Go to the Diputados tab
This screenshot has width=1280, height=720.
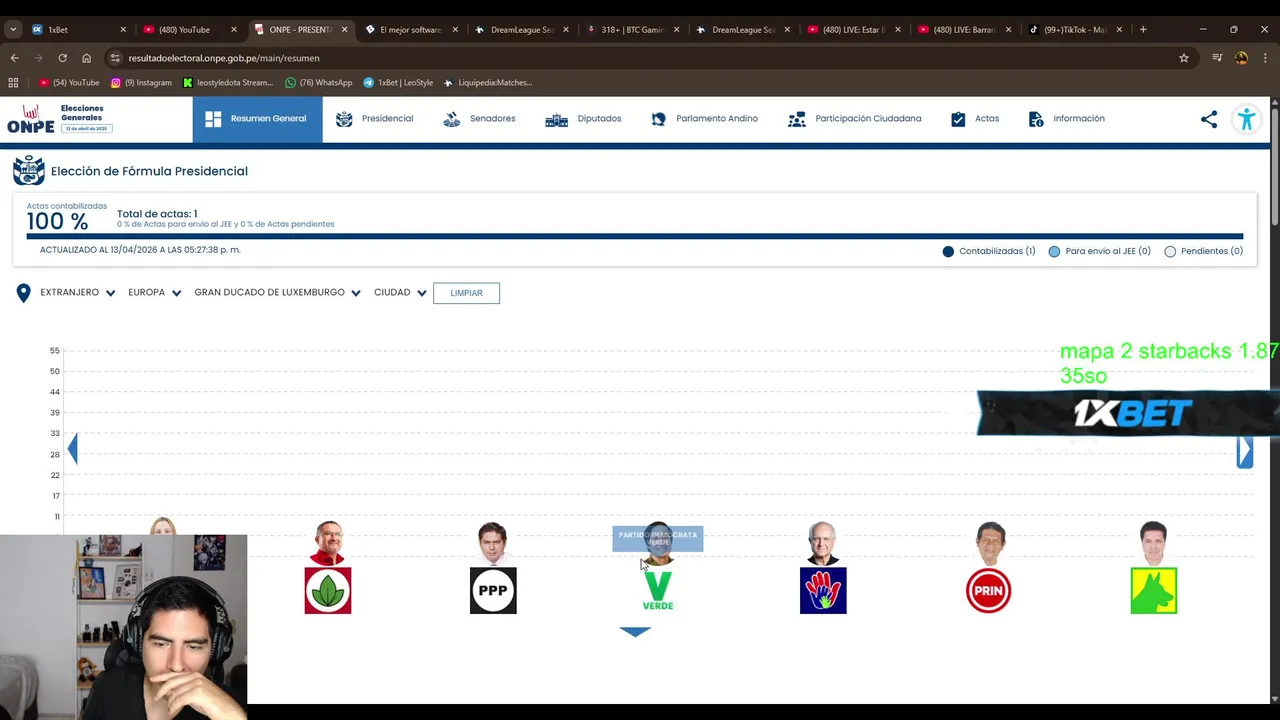click(583, 119)
